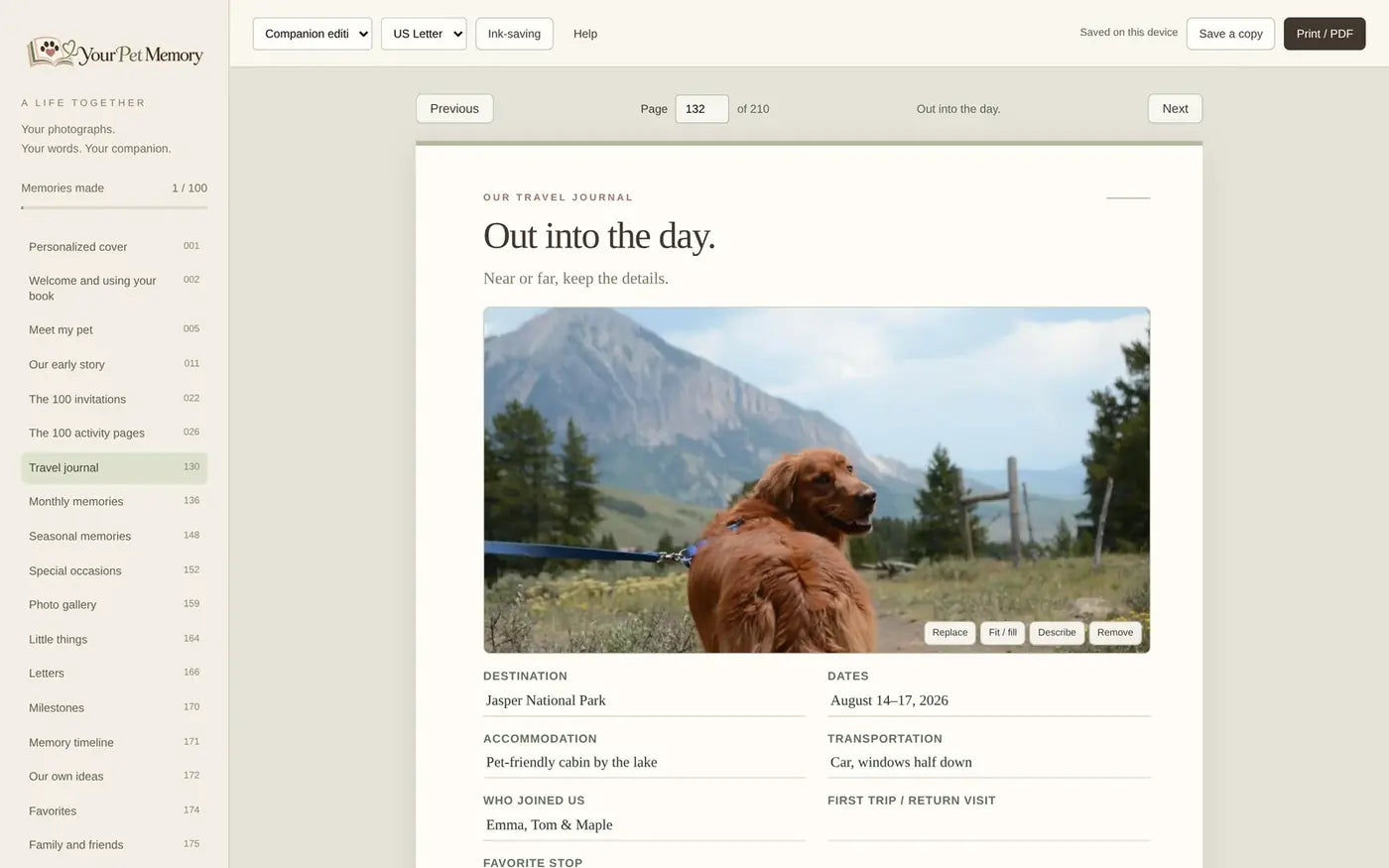Click the YourPetMemory logo
Screen dimensions: 1389x868
[115, 53]
